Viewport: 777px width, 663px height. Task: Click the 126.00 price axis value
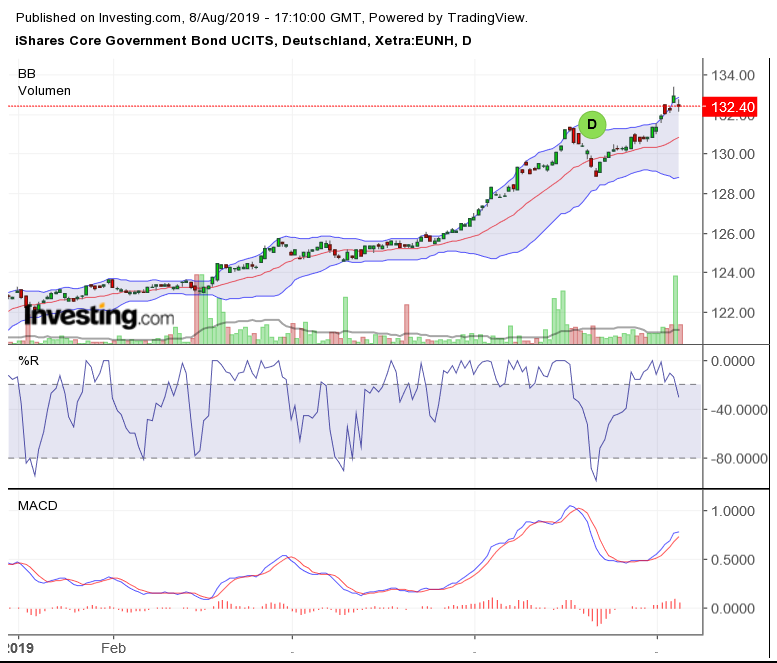point(733,233)
